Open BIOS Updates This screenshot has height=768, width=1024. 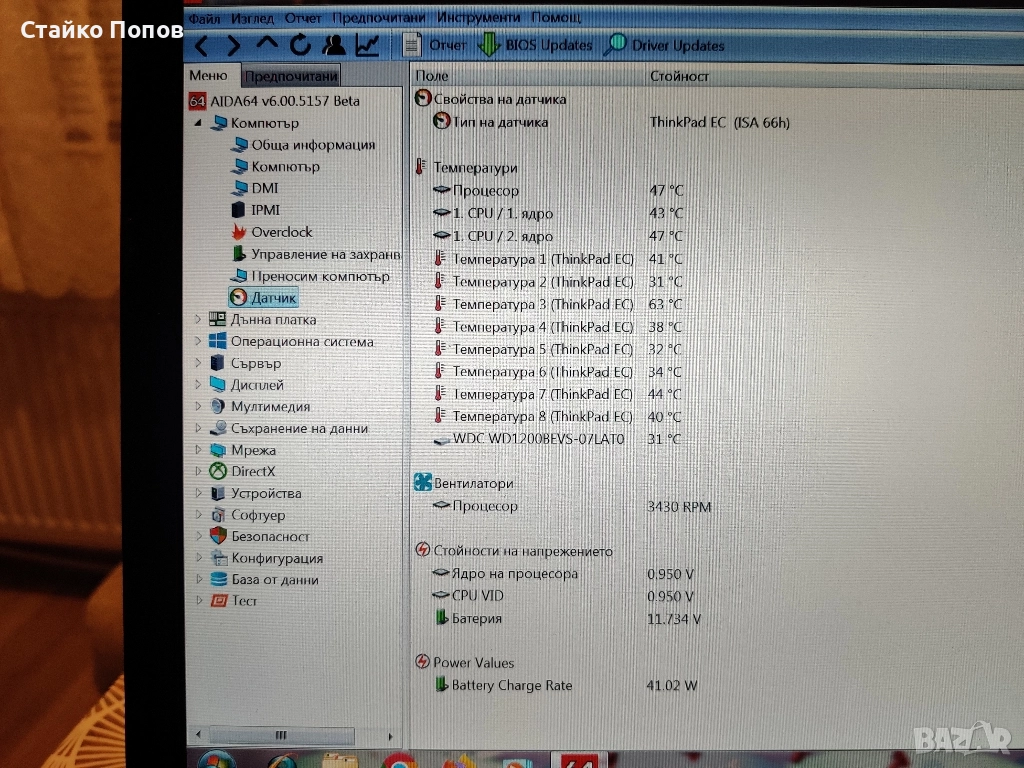click(536, 45)
